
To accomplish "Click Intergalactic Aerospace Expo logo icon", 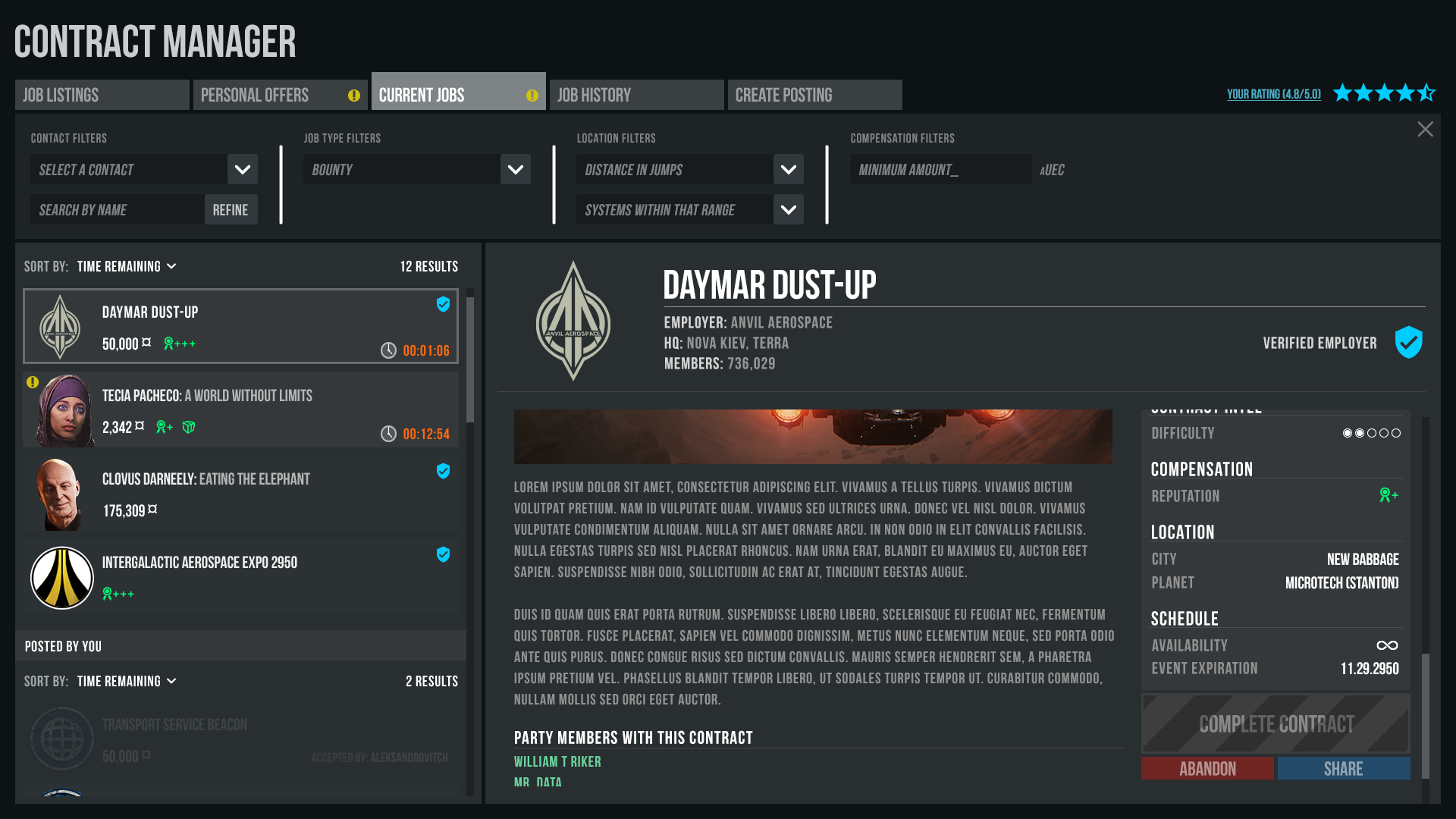I will [62, 578].
